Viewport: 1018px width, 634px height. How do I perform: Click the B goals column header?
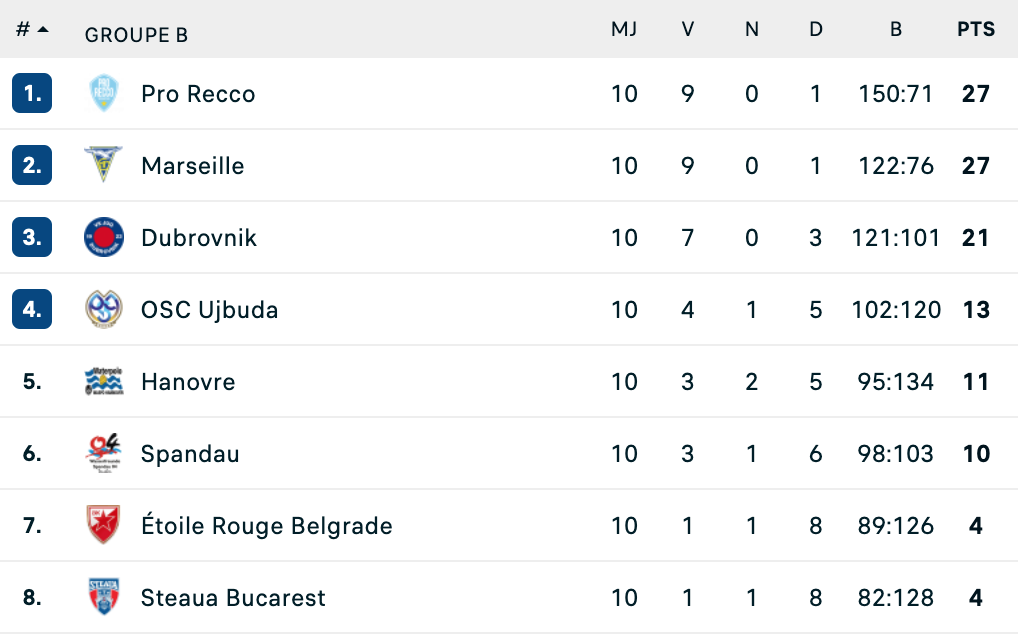pos(896,30)
